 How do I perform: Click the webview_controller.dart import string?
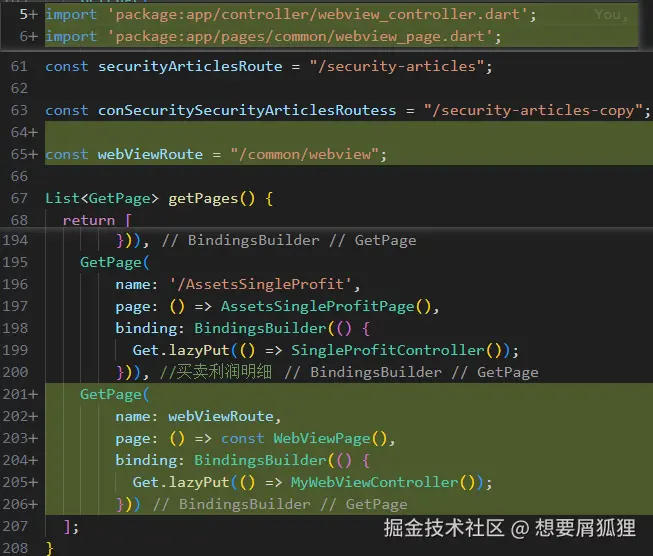coord(319,15)
